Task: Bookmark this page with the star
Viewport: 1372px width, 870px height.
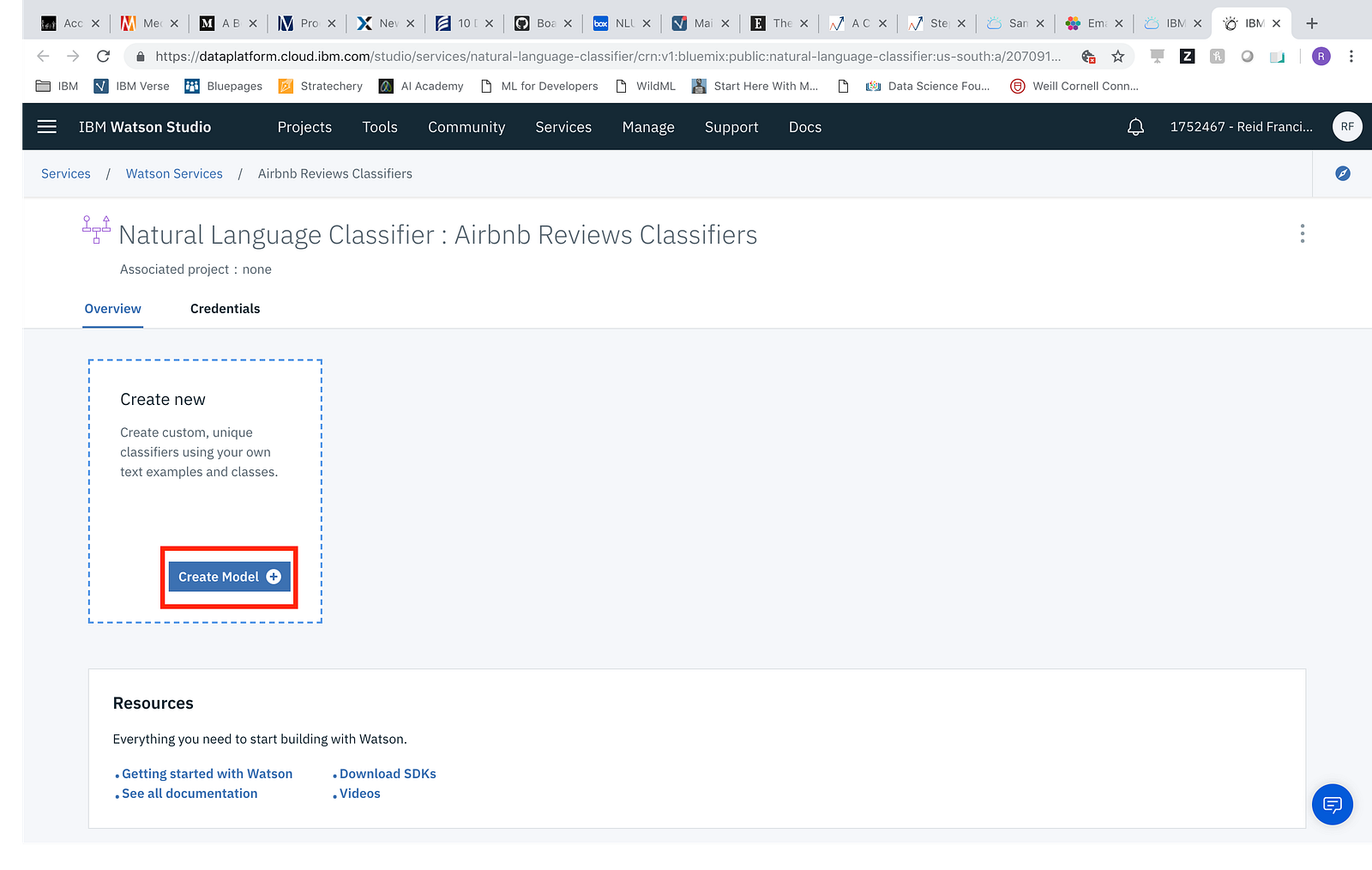Action: pyautogui.click(x=1117, y=57)
